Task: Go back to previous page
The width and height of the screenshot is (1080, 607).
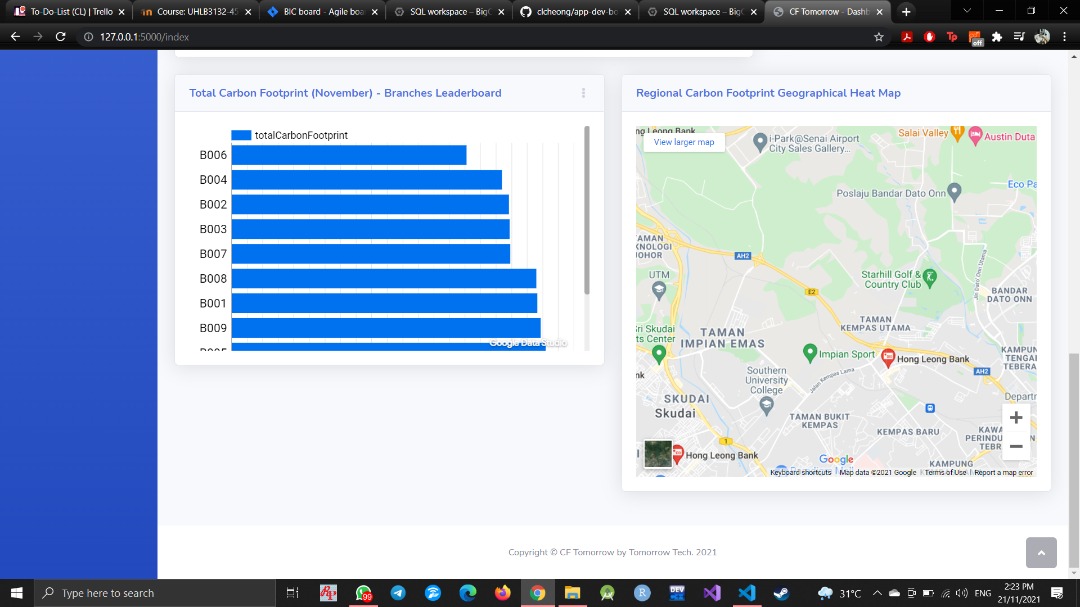Action: [15, 37]
